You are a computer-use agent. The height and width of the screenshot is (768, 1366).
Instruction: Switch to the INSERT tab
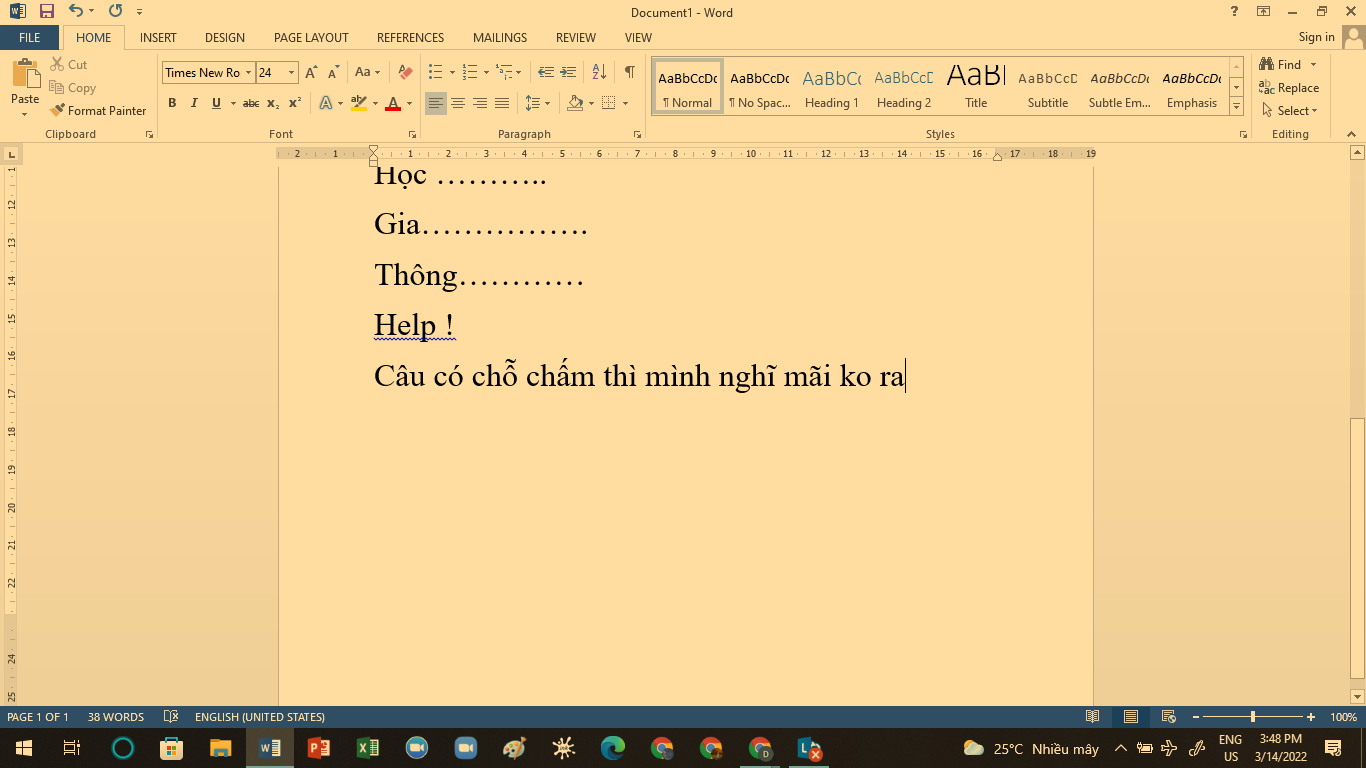tap(158, 37)
